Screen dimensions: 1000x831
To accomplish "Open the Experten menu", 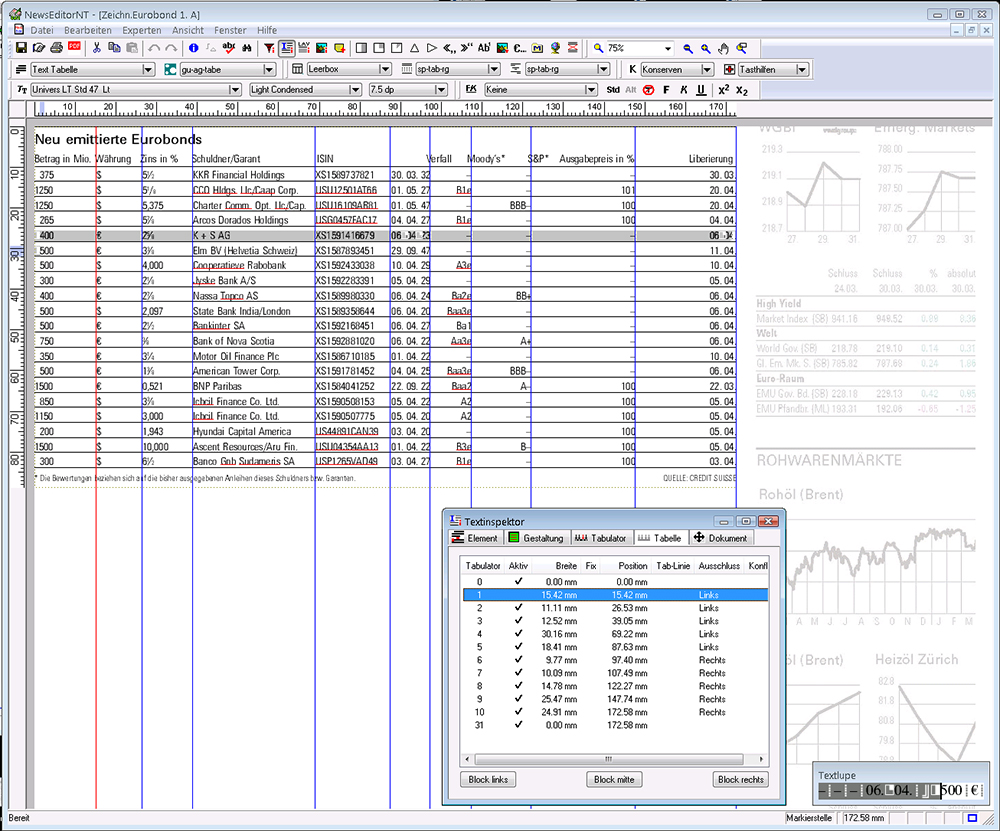I will coord(142,30).
